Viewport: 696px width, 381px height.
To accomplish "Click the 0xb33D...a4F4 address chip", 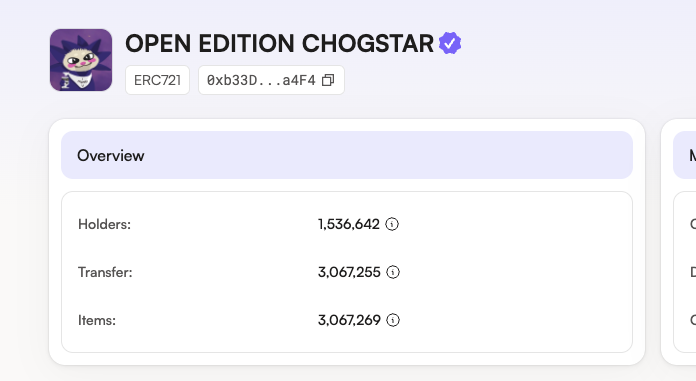I will click(x=271, y=80).
